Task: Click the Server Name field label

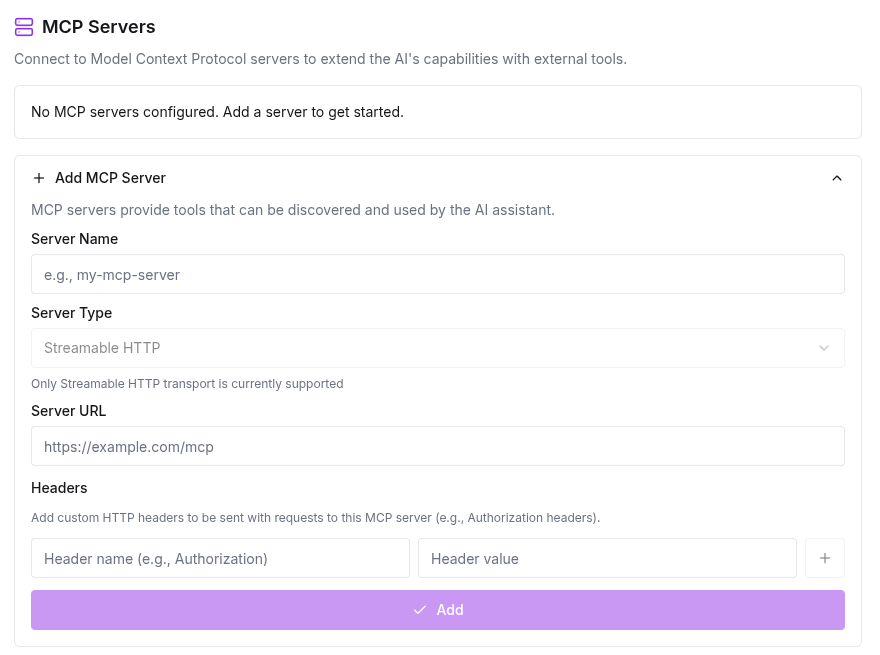Action: 75,239
